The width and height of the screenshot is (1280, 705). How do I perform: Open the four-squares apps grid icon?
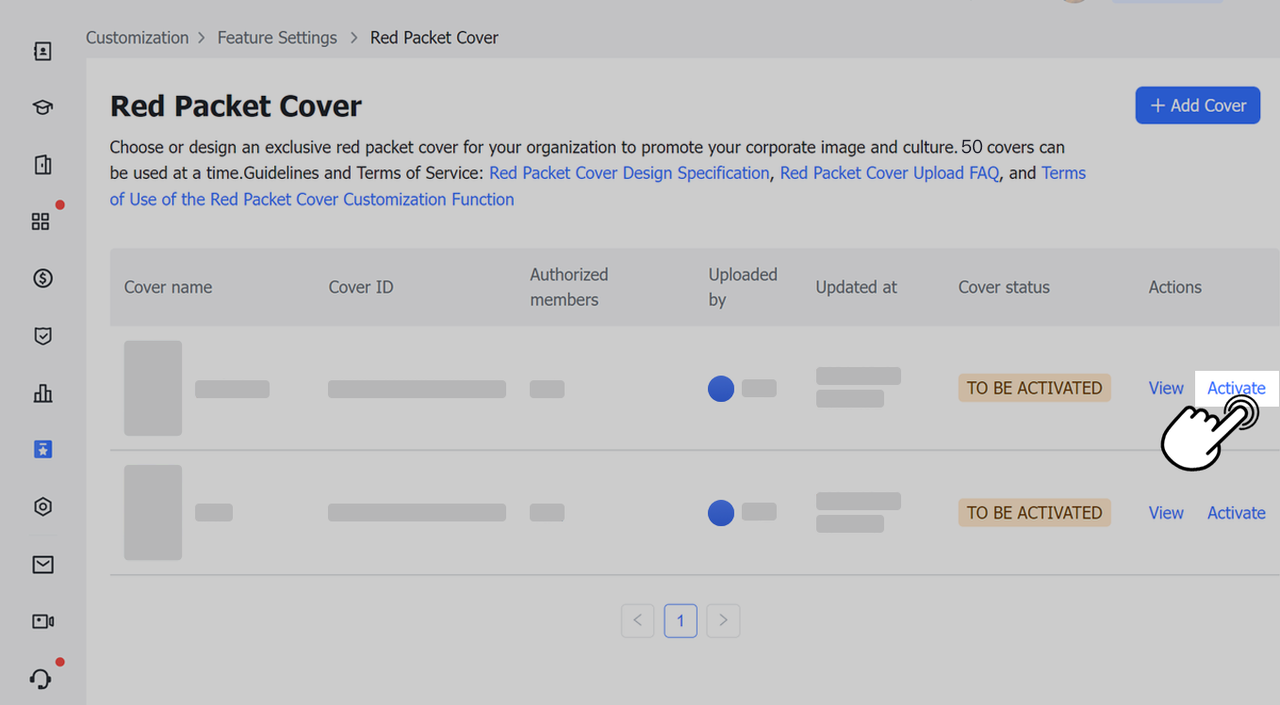tap(41, 222)
